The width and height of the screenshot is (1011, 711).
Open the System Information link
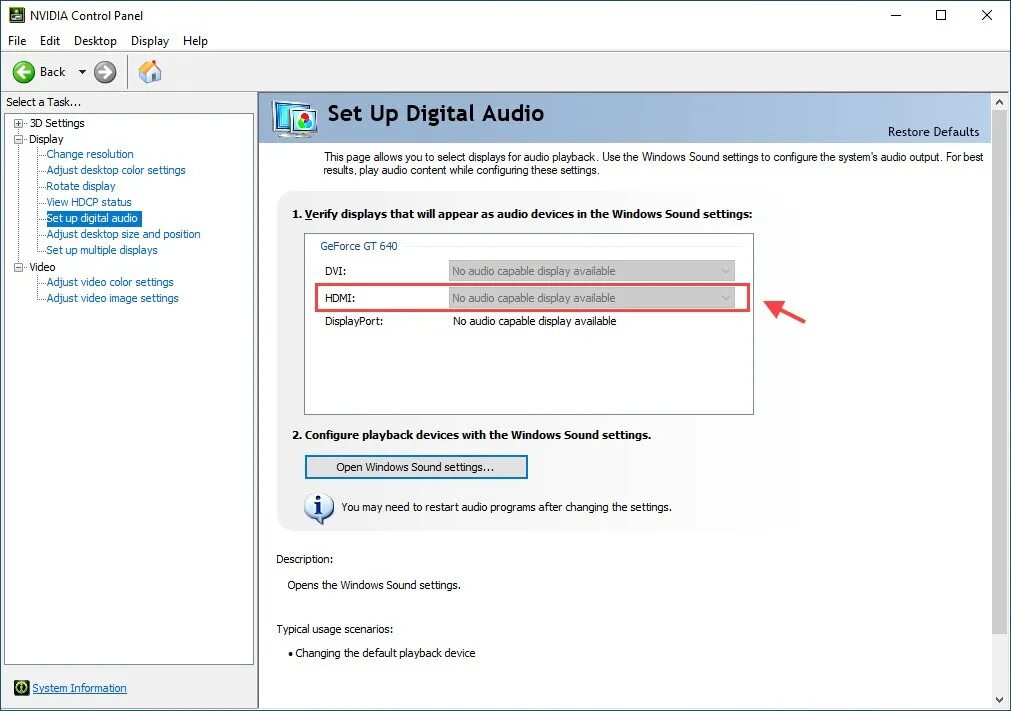click(79, 688)
